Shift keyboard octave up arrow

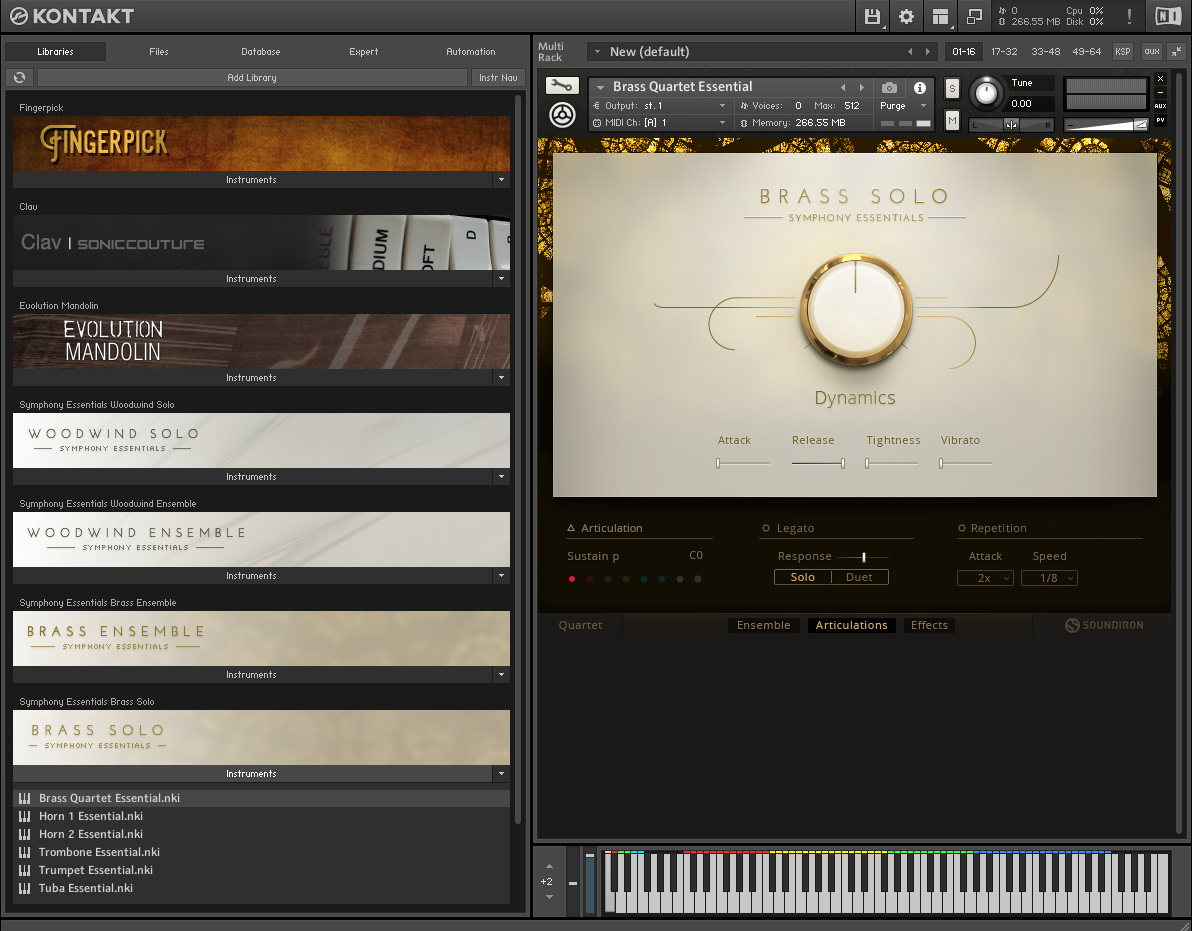(549, 866)
